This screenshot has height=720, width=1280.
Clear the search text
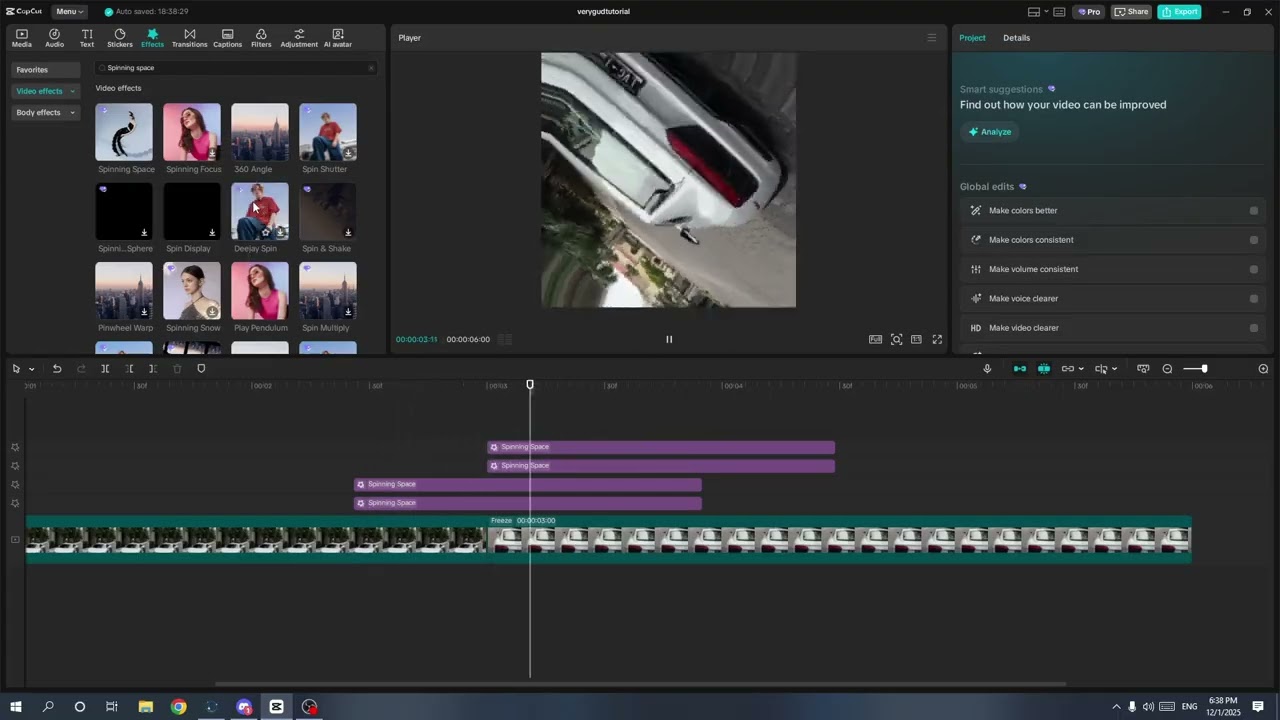pos(371,68)
